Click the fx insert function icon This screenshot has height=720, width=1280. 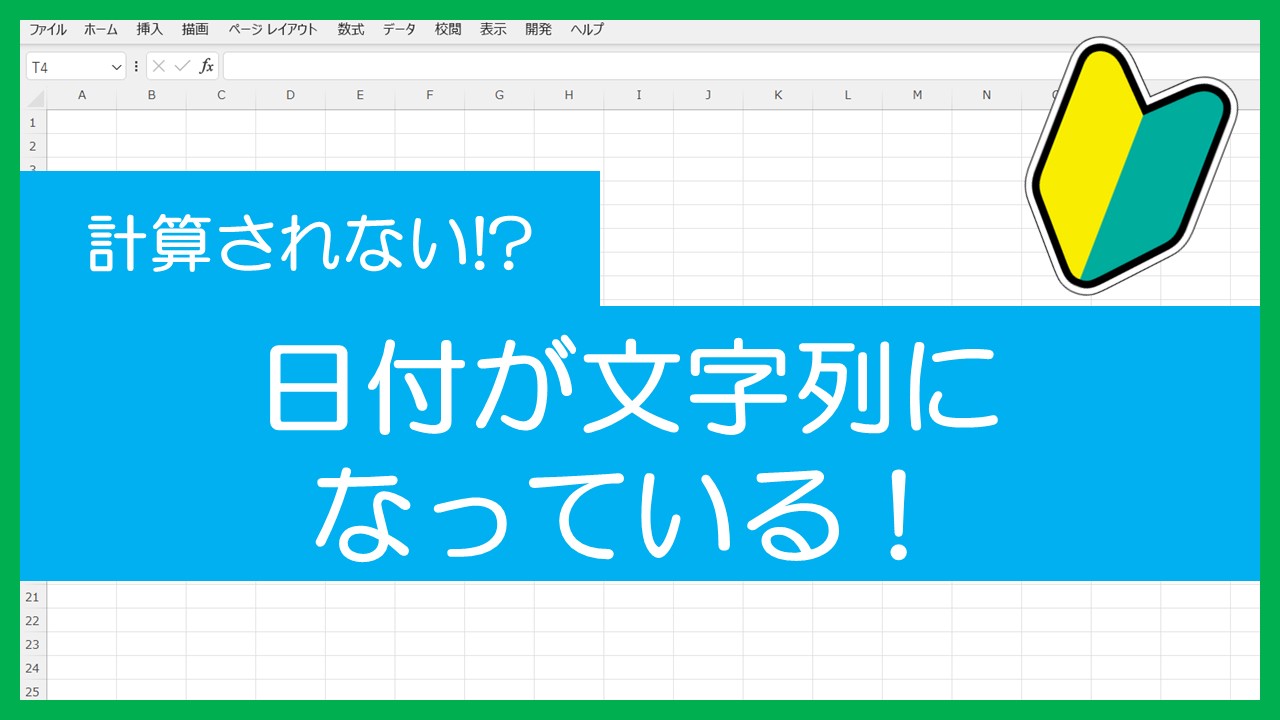[207, 66]
